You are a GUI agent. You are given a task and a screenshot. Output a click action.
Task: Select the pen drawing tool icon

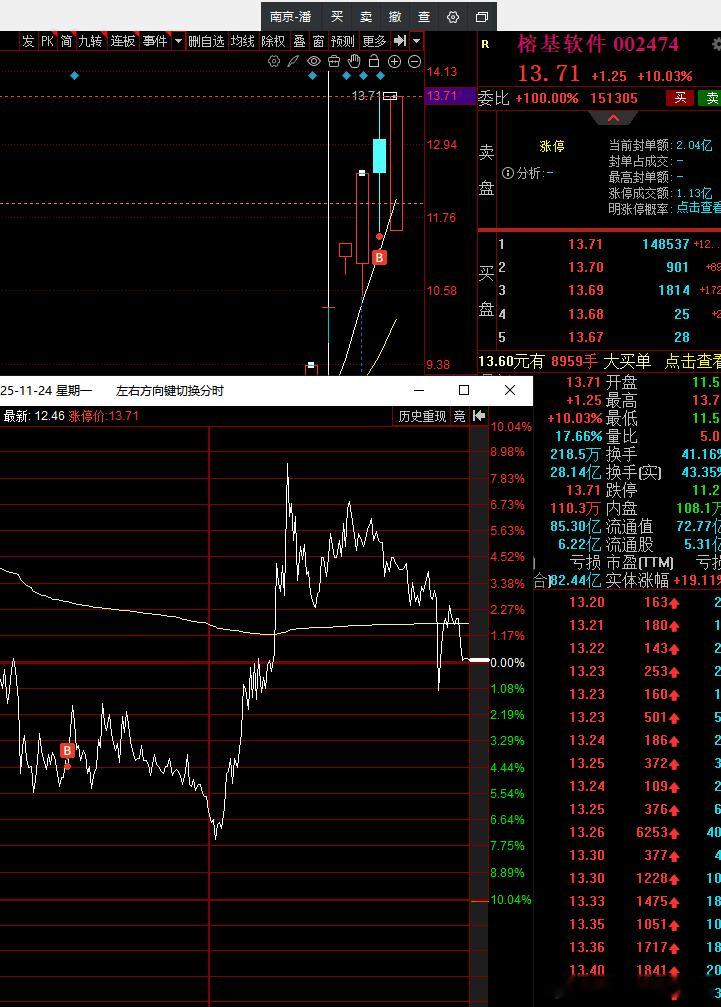coord(293,62)
